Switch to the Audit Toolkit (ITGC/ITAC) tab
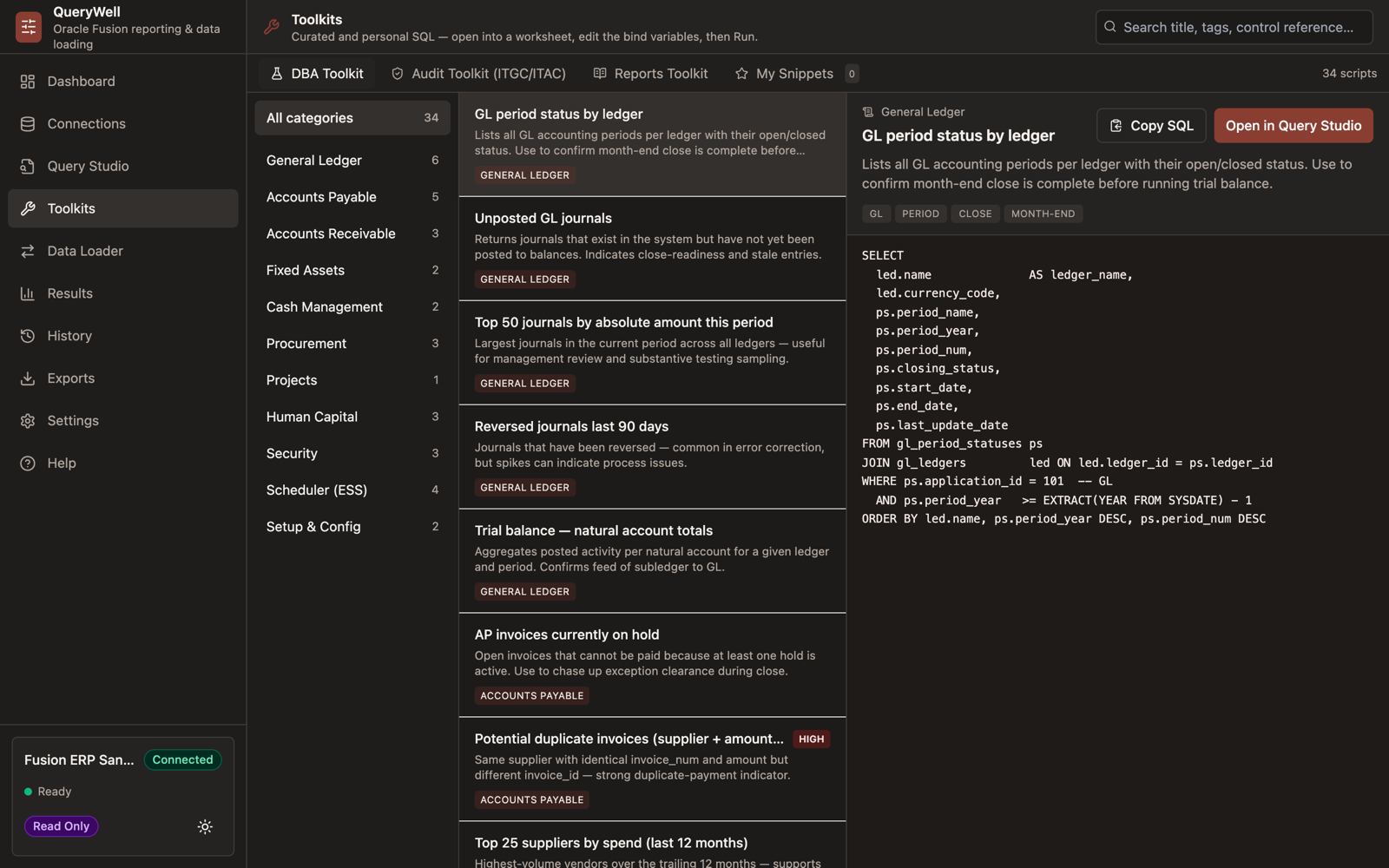This screenshot has width=1389, height=868. [x=478, y=74]
